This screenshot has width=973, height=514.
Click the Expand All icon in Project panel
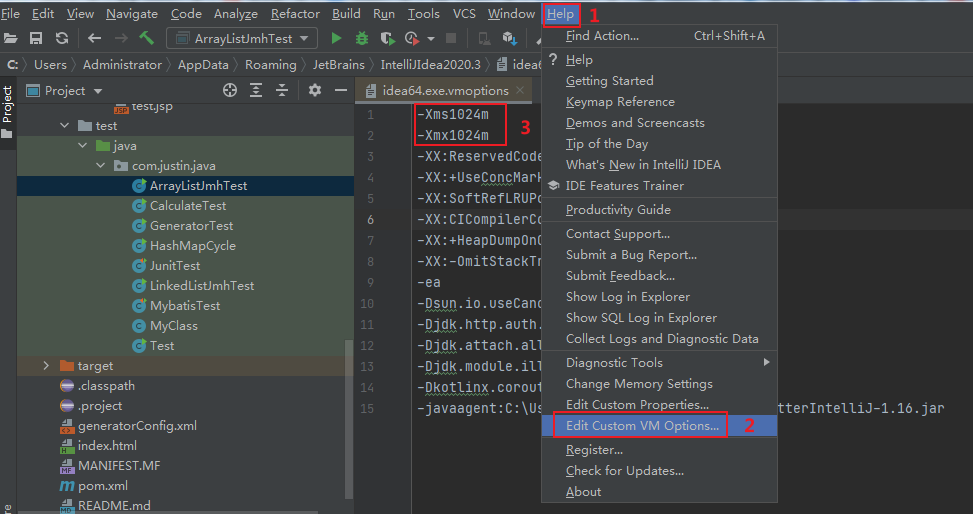tap(256, 91)
